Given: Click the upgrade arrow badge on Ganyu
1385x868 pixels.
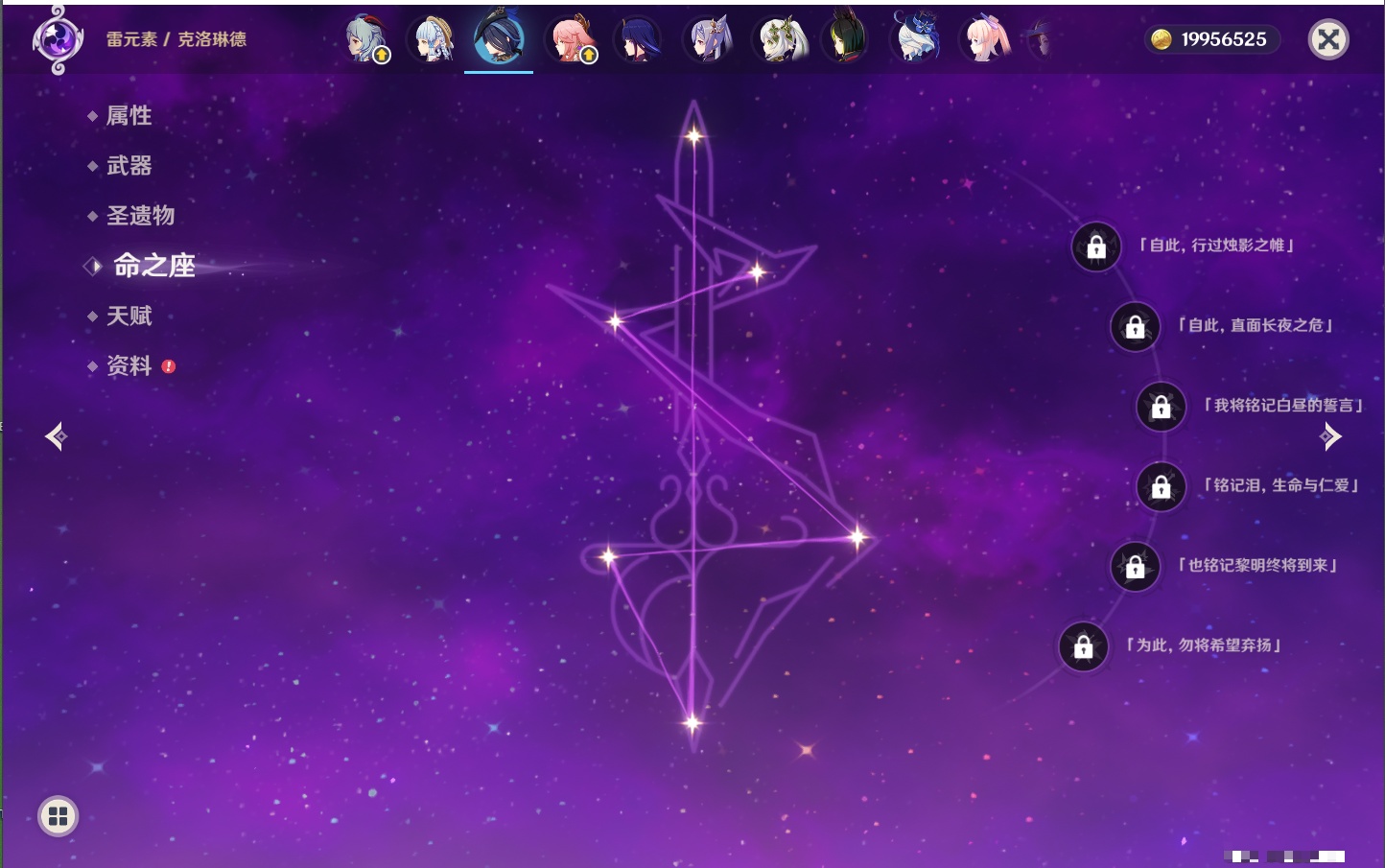Looking at the screenshot, I should (x=382, y=56).
